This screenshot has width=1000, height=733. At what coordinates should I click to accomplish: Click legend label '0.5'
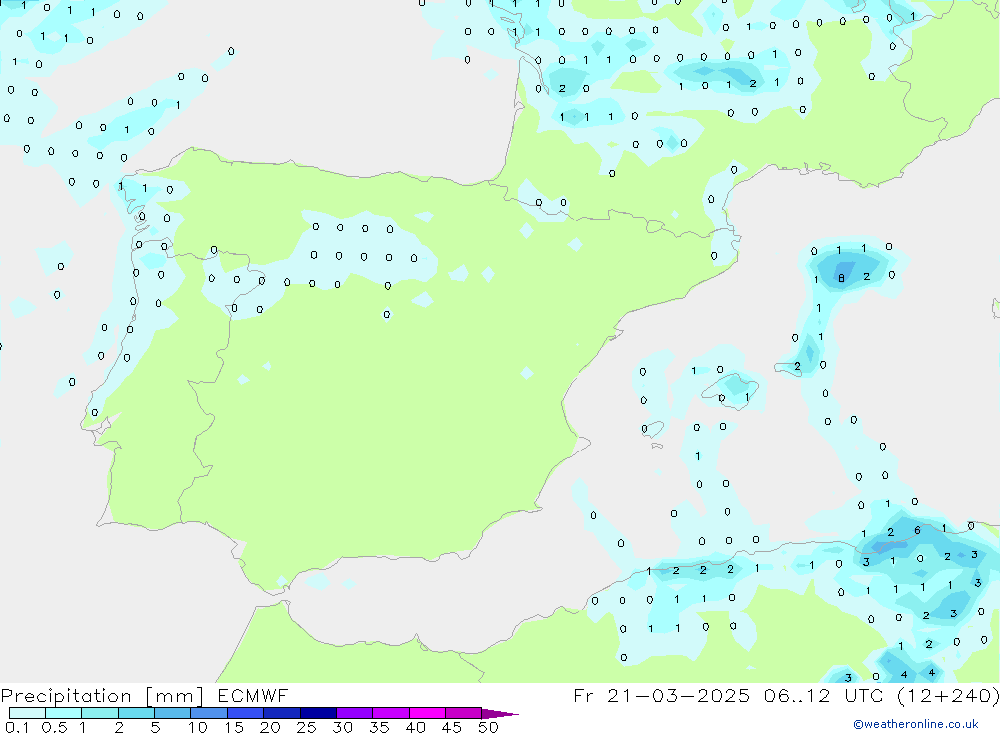tap(54, 727)
